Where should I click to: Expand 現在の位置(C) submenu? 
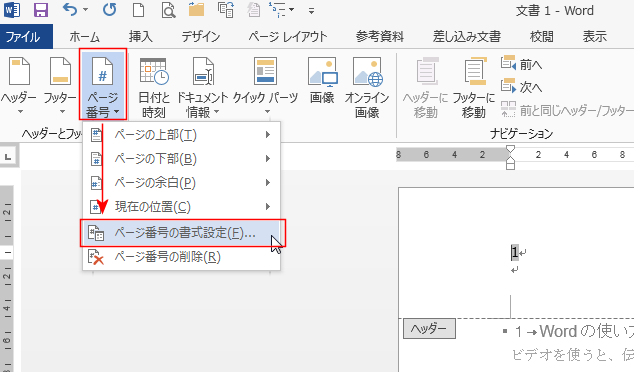(181, 207)
